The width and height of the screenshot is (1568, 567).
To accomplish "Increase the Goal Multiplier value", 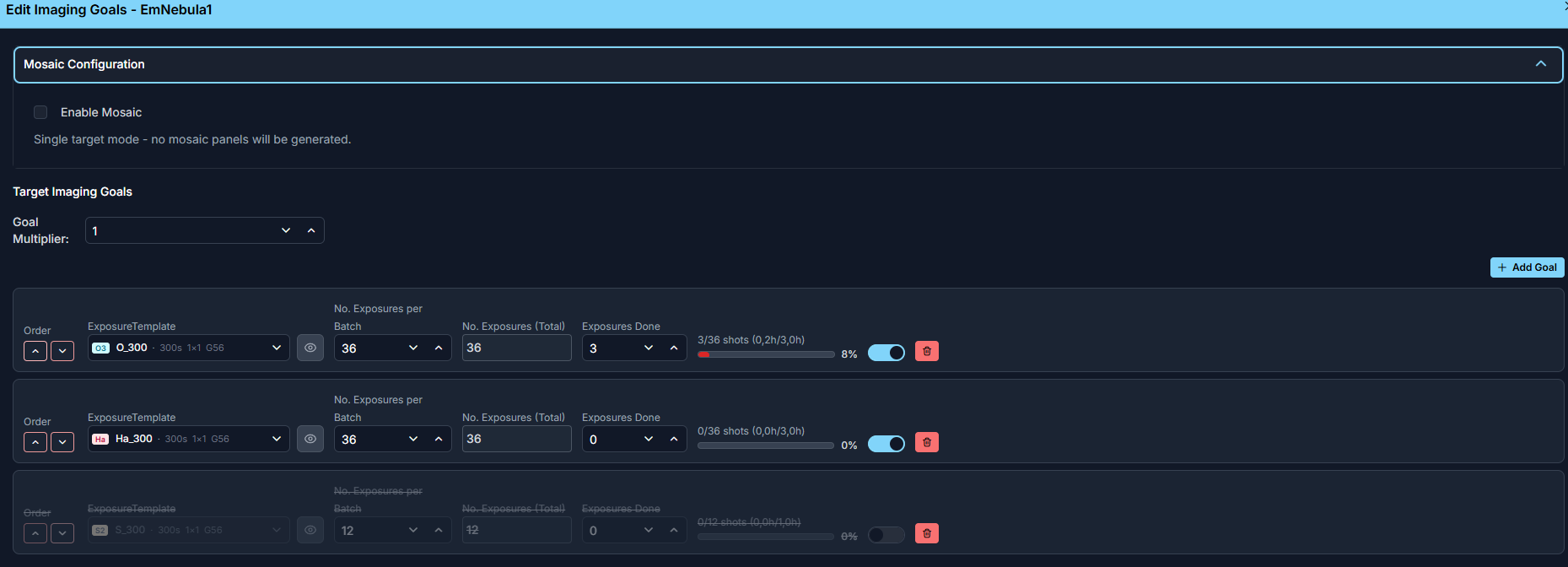I will coord(311,230).
